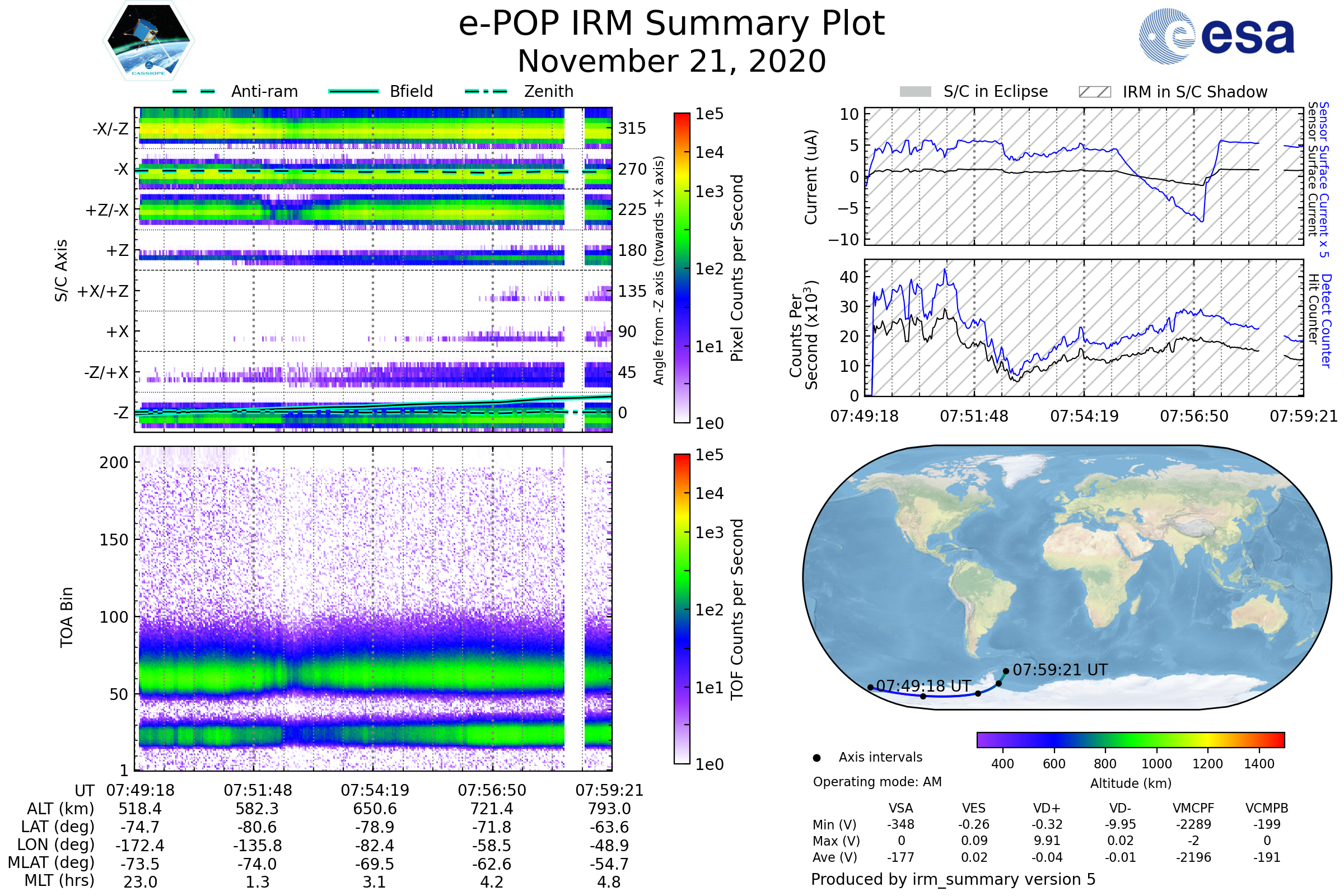The width and height of the screenshot is (1344, 896).
Task: Click the 07:49:18 UT map start label
Action: tap(923, 685)
